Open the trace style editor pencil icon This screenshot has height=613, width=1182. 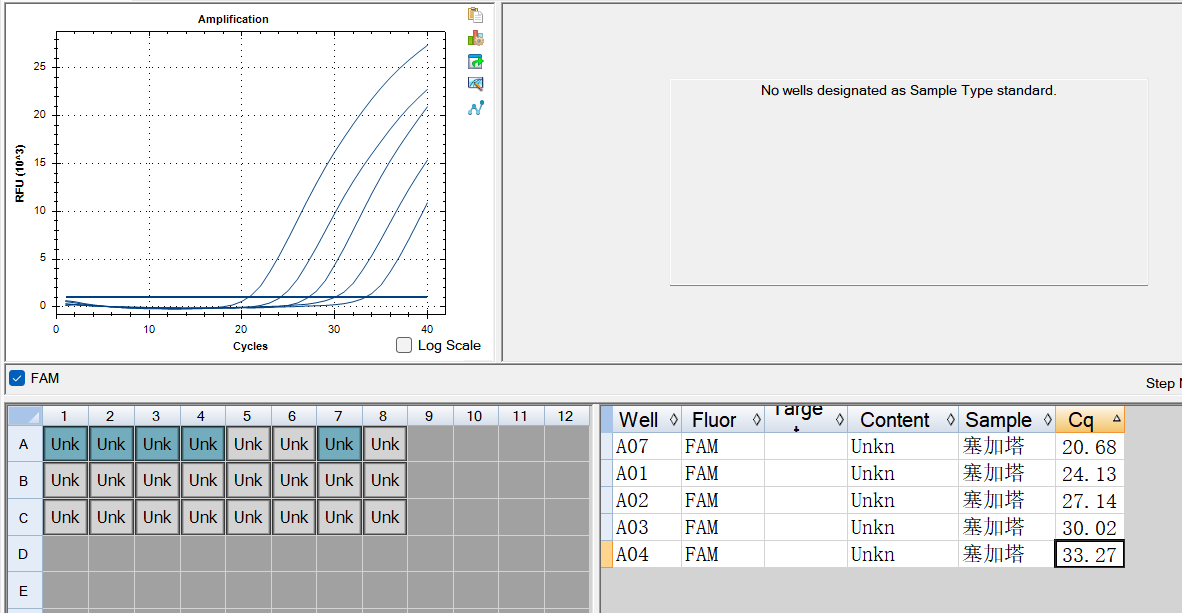click(475, 84)
